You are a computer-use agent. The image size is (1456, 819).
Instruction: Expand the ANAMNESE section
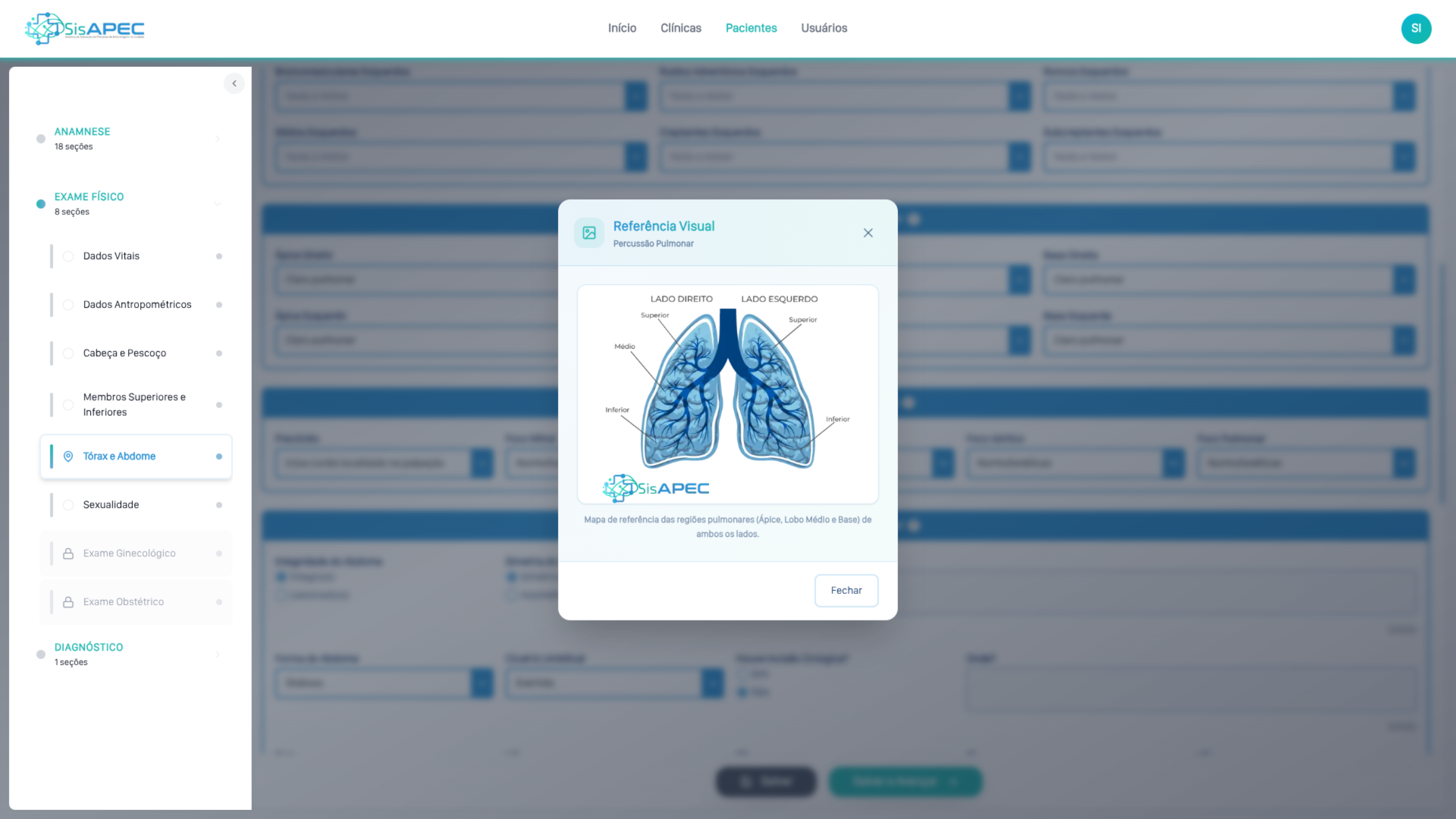[130, 139]
